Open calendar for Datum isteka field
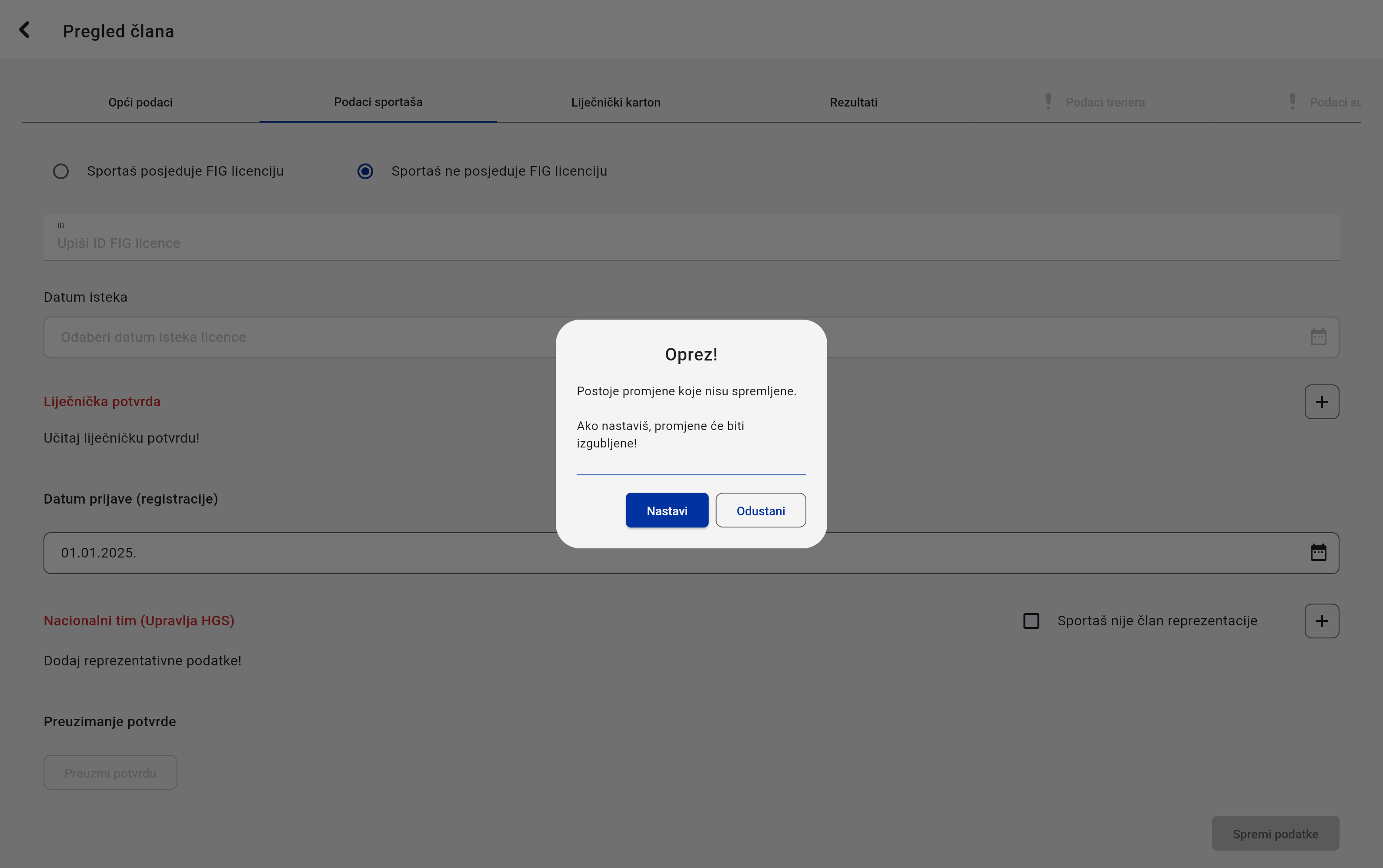Screen dimensions: 1383x868 tap(1318, 337)
